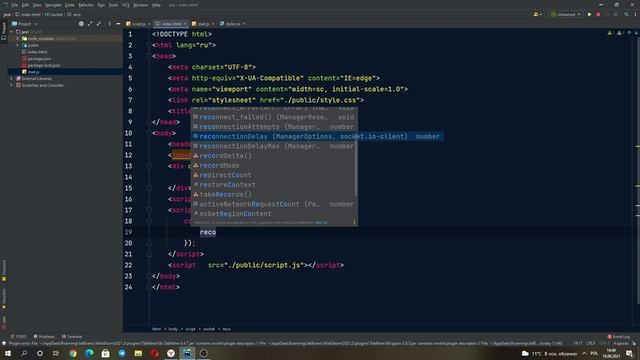Open the user account dropdown in toolbar
The image size is (640, 360).
click(538, 14)
